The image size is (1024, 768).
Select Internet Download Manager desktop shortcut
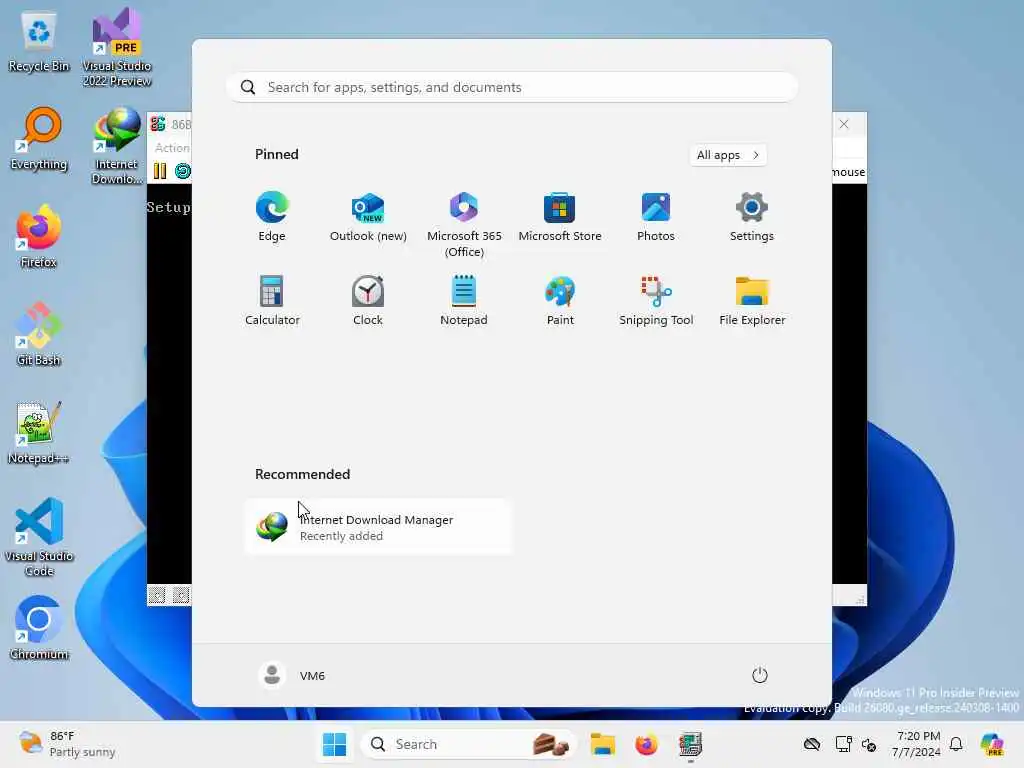point(117,146)
